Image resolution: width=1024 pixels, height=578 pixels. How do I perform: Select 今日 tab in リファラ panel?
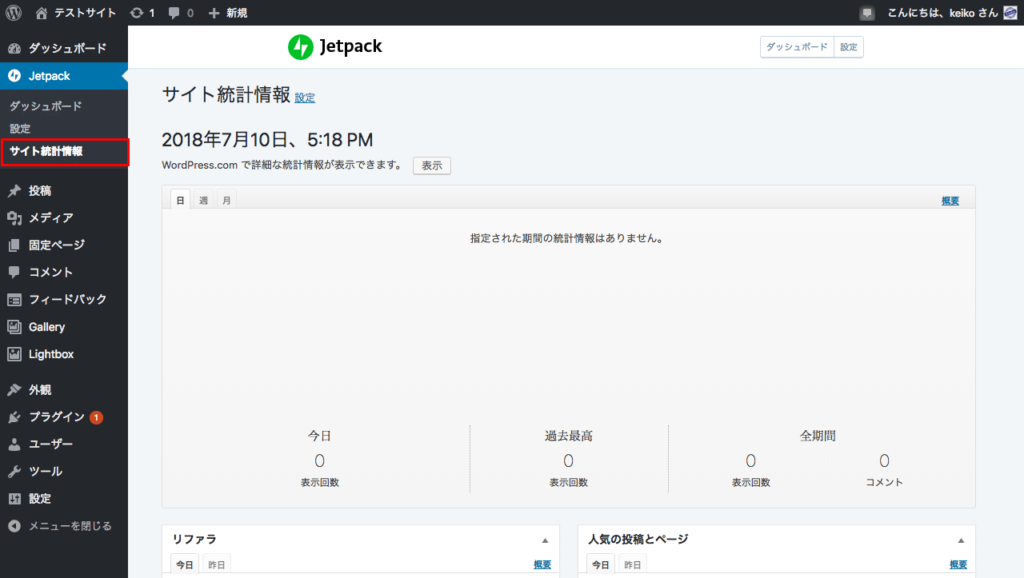click(185, 564)
